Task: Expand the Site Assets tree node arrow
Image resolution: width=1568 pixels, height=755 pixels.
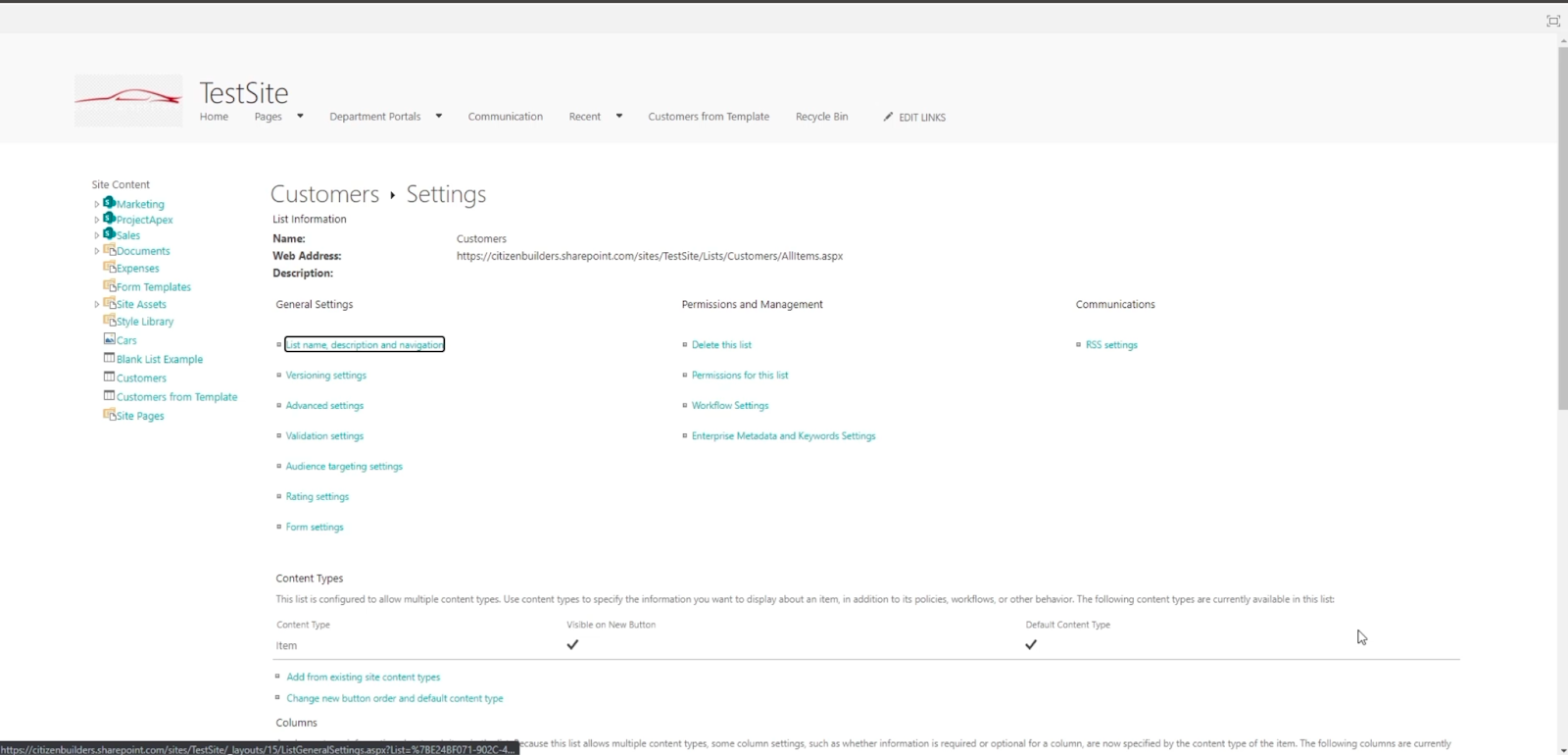Action: point(96,305)
